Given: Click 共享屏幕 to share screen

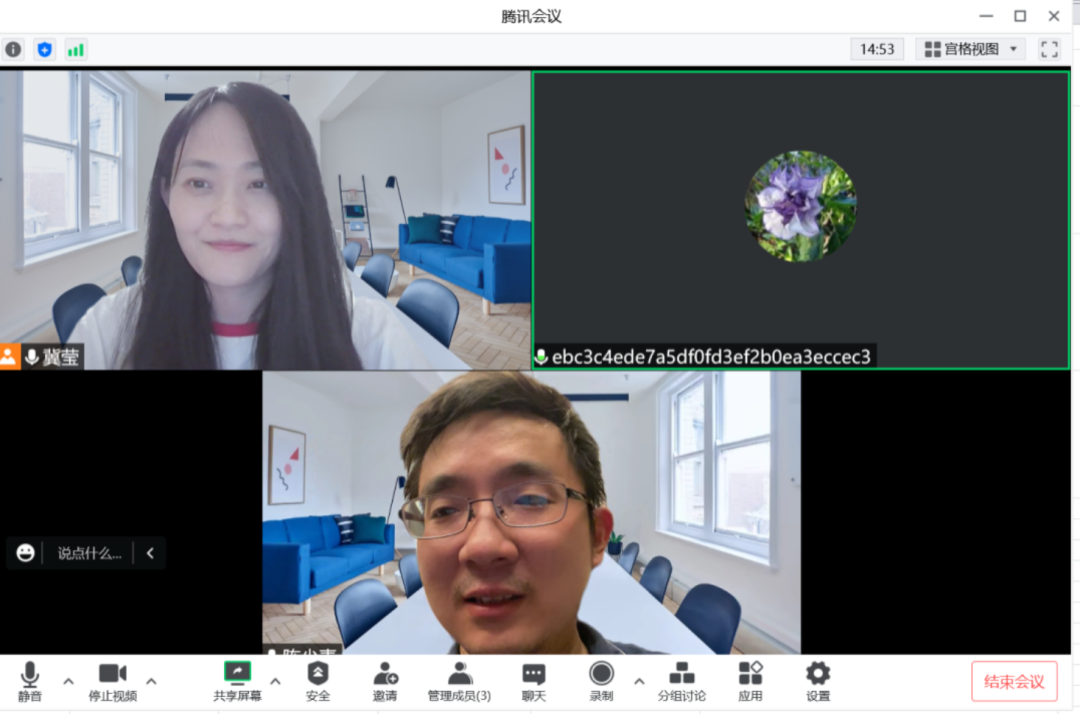Looking at the screenshot, I should click(237, 681).
